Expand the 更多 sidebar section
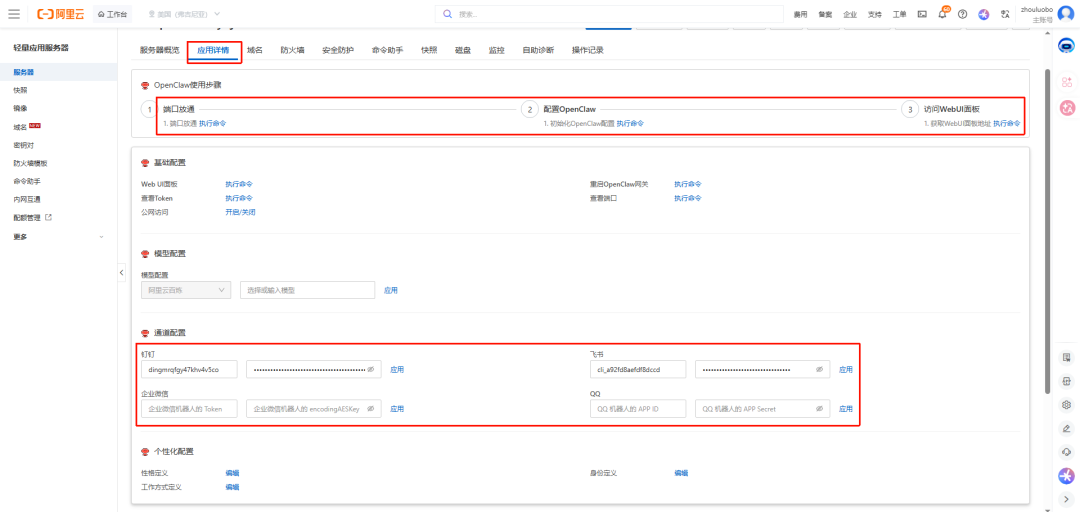 click(59, 236)
